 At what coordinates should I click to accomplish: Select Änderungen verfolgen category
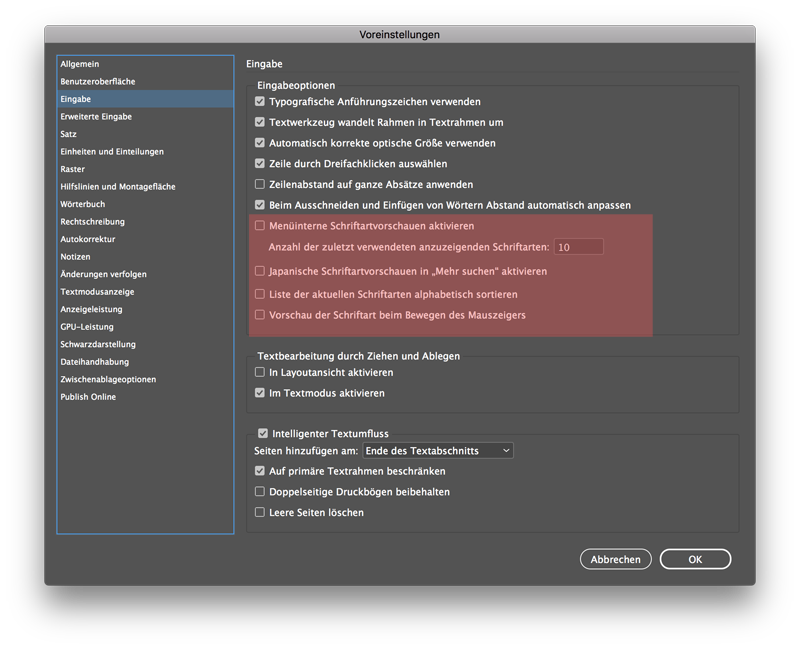tap(145, 274)
